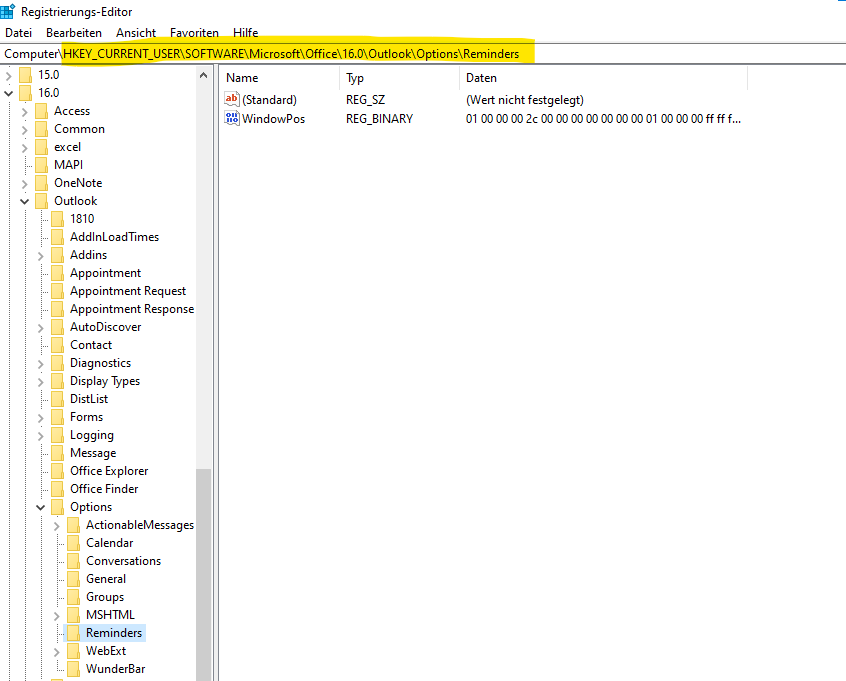This screenshot has width=846, height=681.
Task: Expand the Display Types key
Action: pyautogui.click(x=40, y=382)
